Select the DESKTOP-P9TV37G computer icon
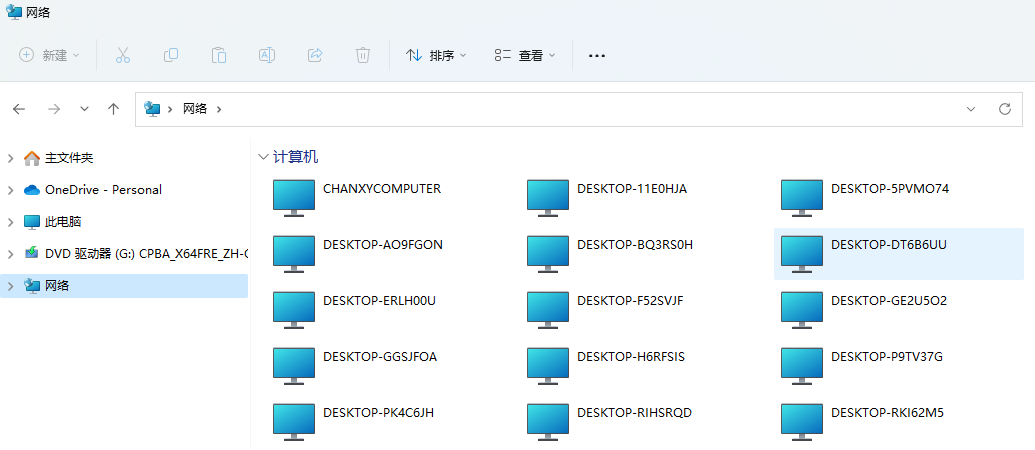 (802, 366)
